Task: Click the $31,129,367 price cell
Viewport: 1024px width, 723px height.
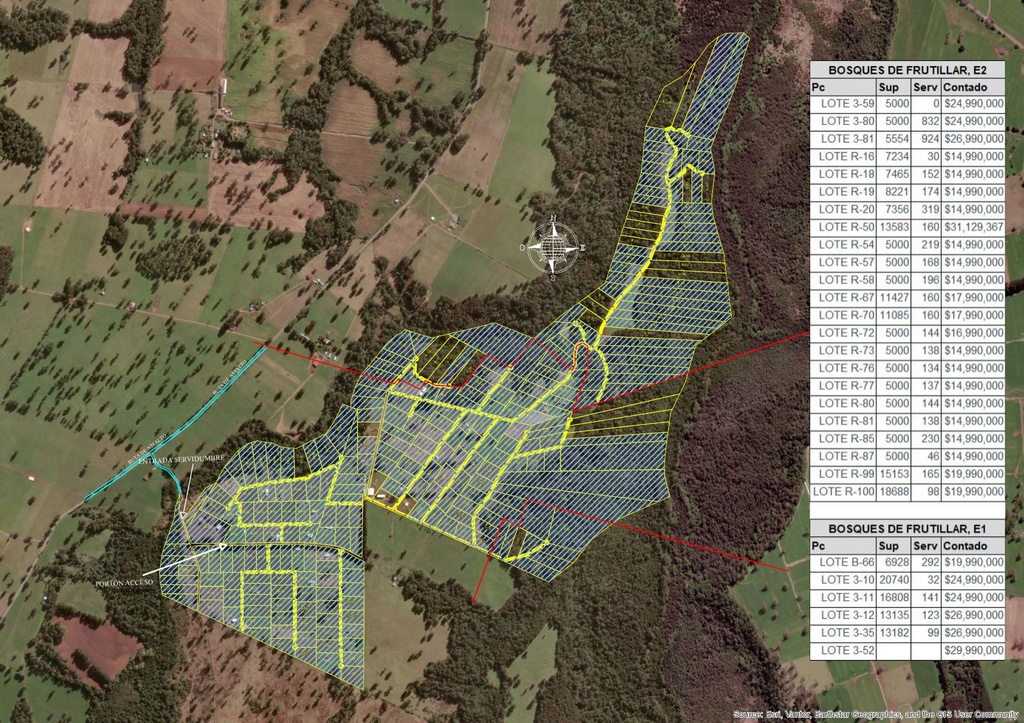Action: click(x=973, y=227)
